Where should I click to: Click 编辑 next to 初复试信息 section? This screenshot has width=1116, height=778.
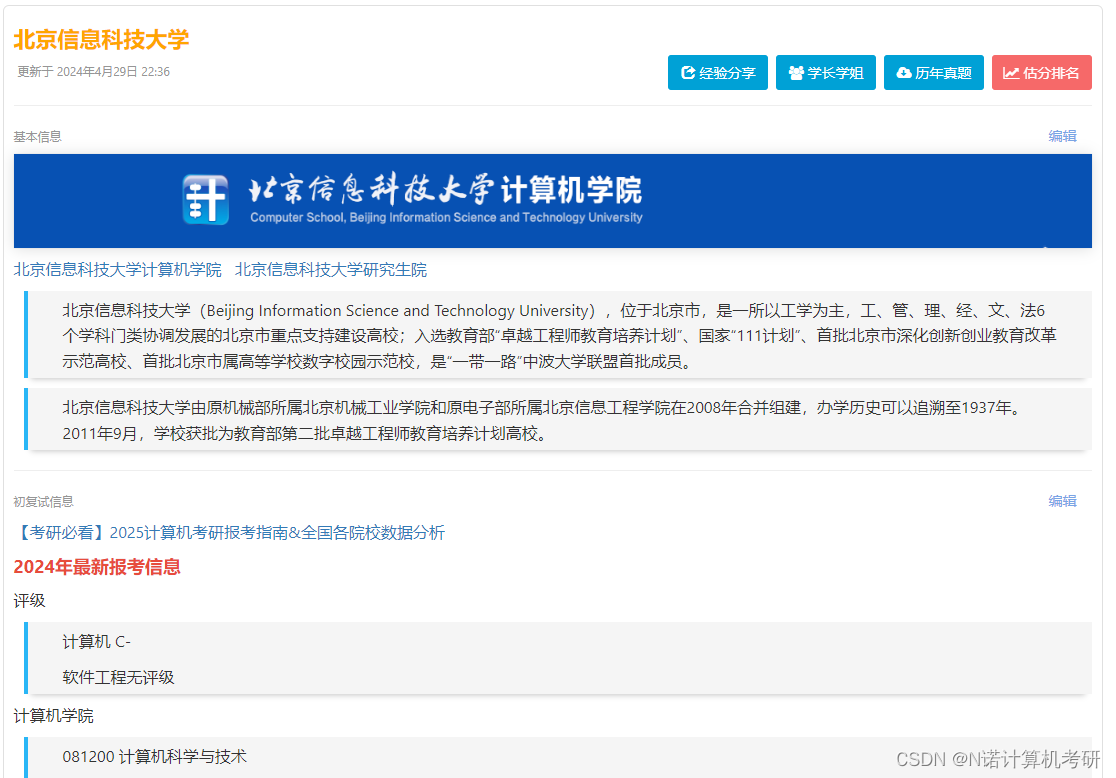pos(1063,501)
